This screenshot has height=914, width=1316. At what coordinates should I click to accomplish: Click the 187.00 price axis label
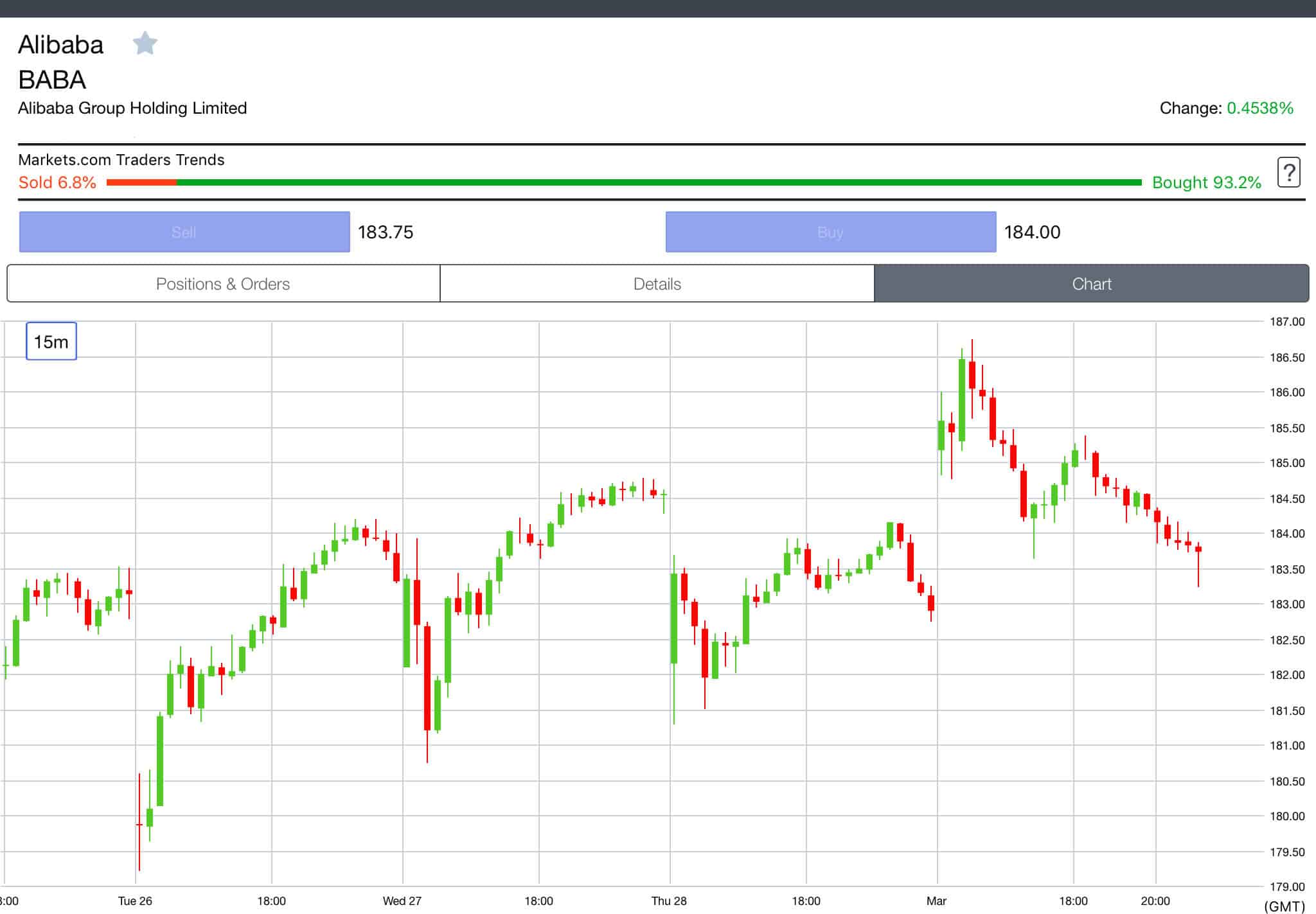(1287, 322)
